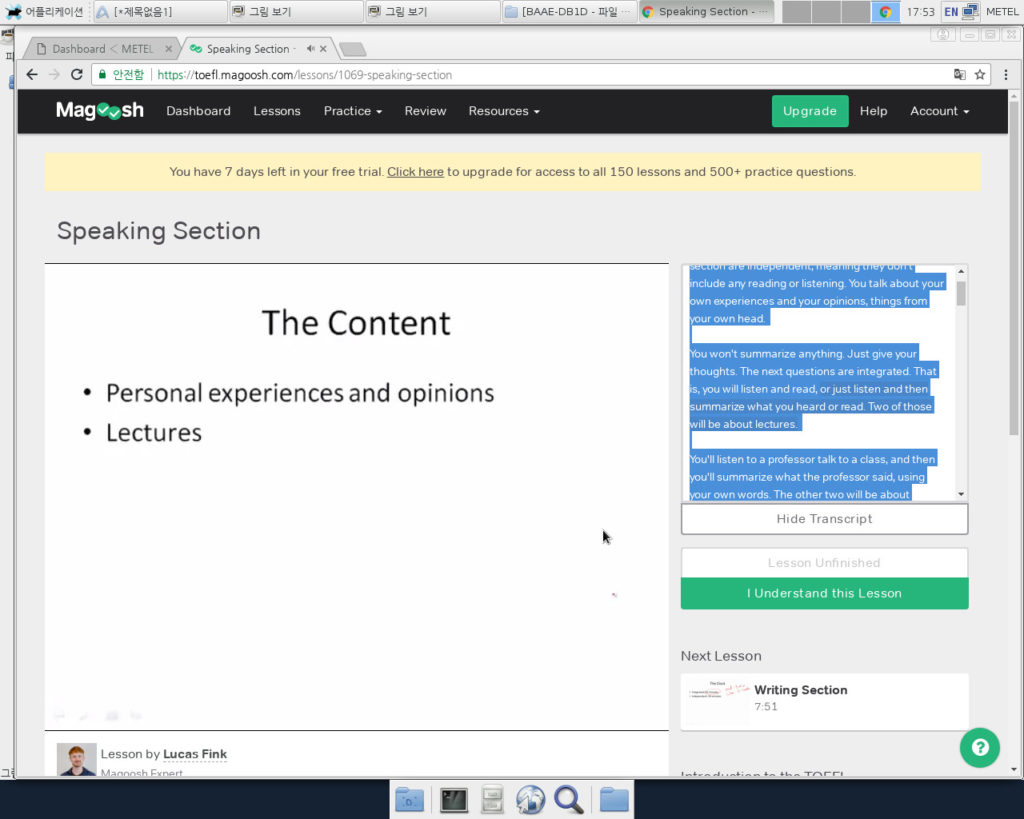Bookmark this page with the star icon
Screen dimensions: 1024x819
point(980,75)
